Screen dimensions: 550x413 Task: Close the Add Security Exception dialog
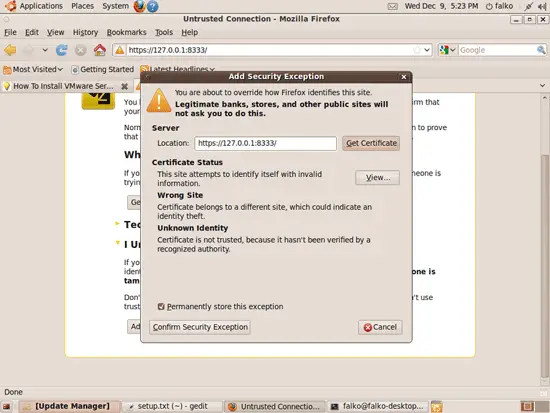click(x=404, y=76)
